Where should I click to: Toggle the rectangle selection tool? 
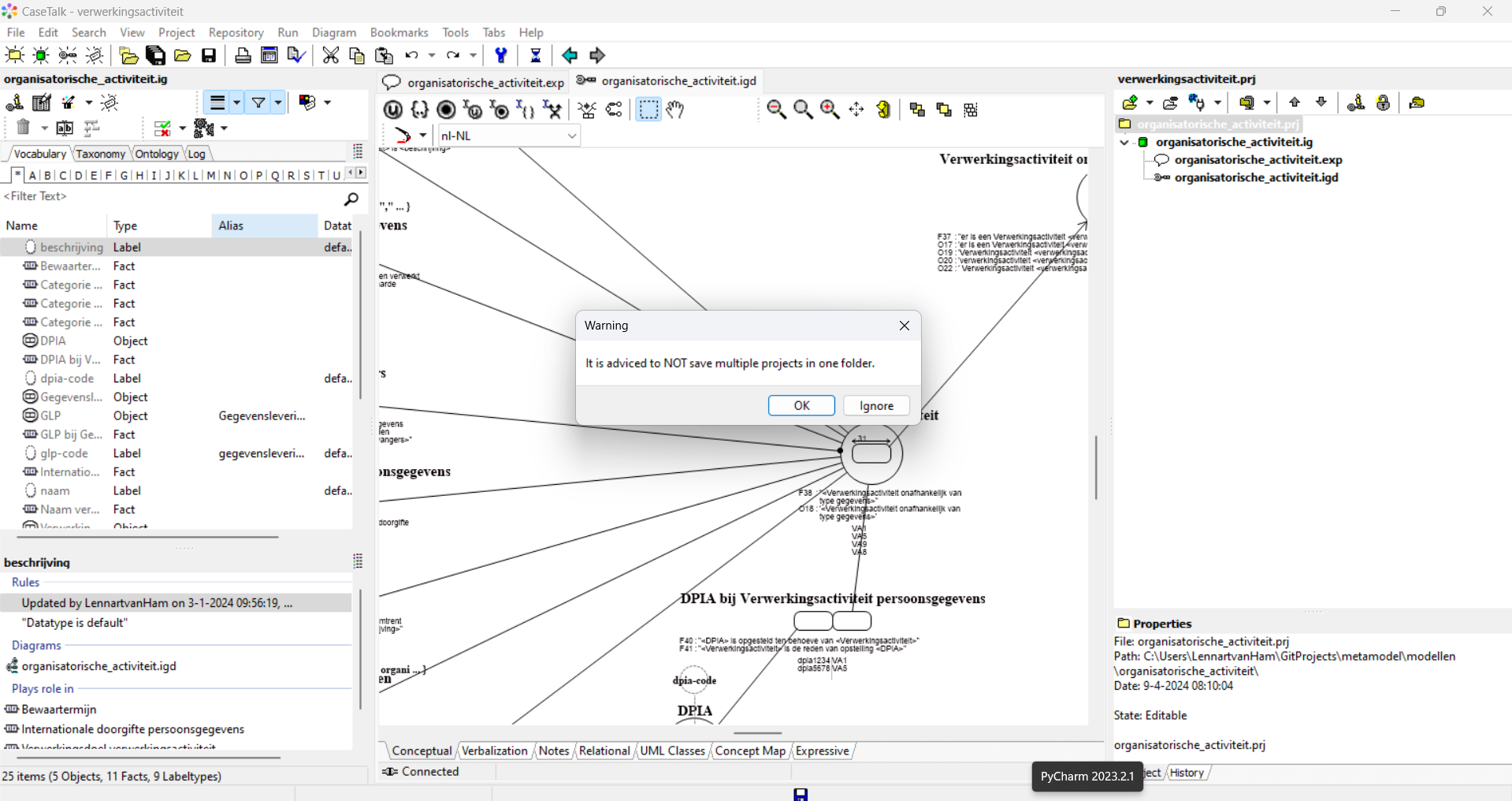point(648,110)
